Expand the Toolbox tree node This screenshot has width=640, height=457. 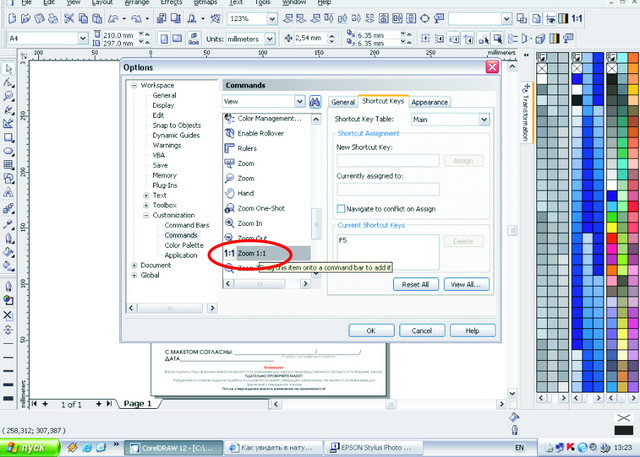pyautogui.click(x=146, y=205)
